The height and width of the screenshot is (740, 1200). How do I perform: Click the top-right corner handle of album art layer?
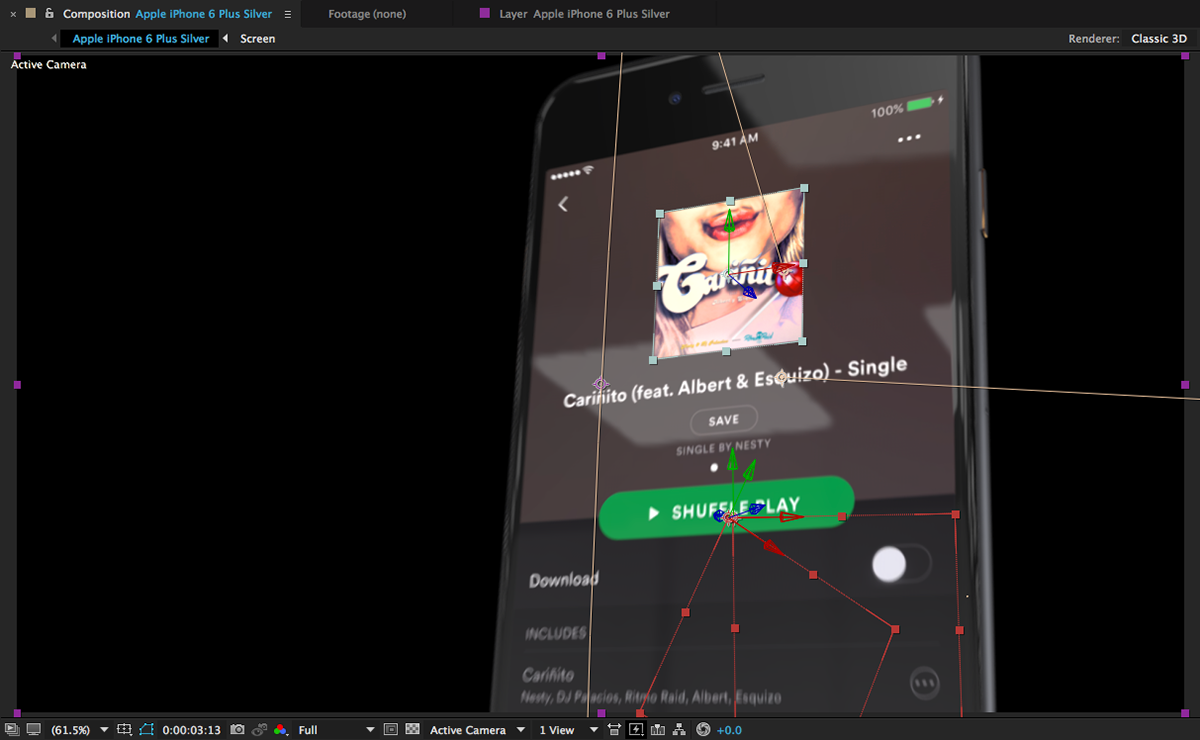pyautogui.click(x=805, y=188)
